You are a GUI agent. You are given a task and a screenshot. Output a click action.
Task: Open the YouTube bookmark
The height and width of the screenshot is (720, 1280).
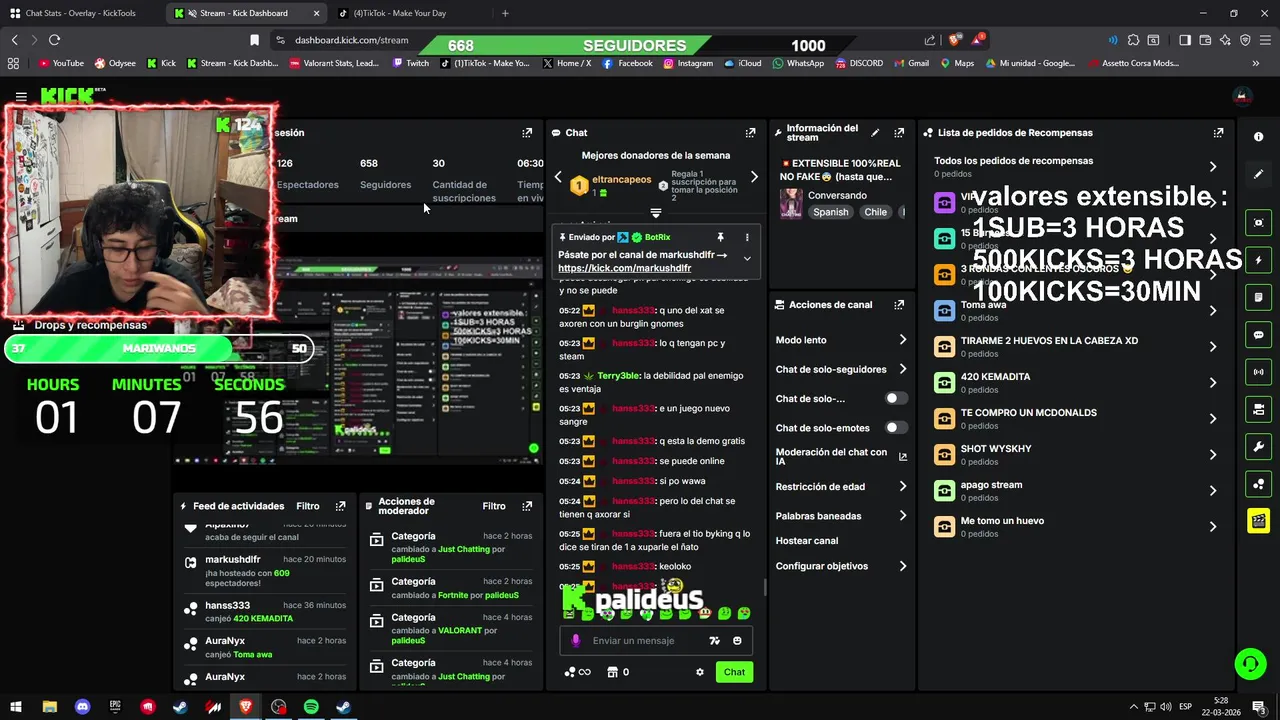click(x=61, y=63)
